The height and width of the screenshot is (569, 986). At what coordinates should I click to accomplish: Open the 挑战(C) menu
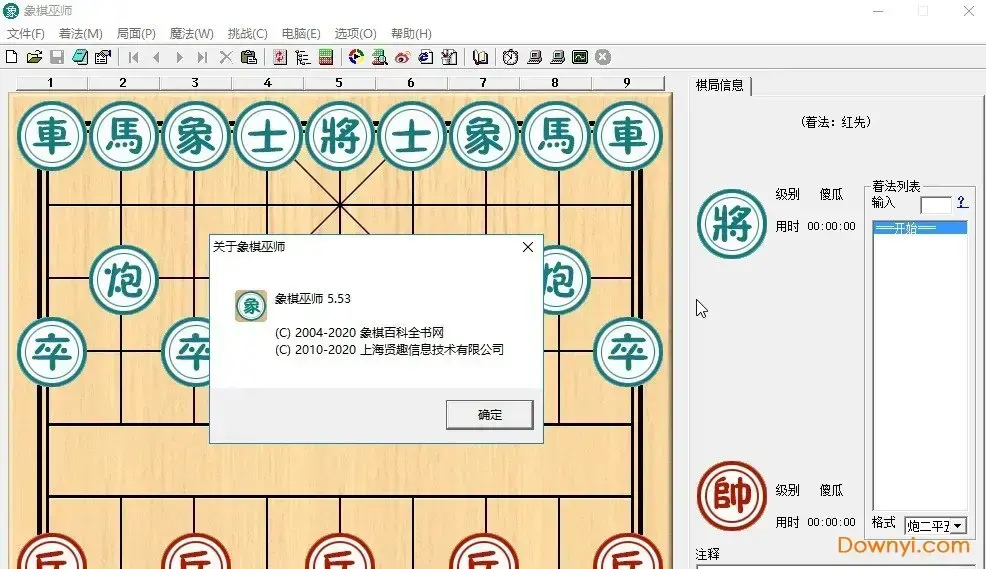pos(247,33)
